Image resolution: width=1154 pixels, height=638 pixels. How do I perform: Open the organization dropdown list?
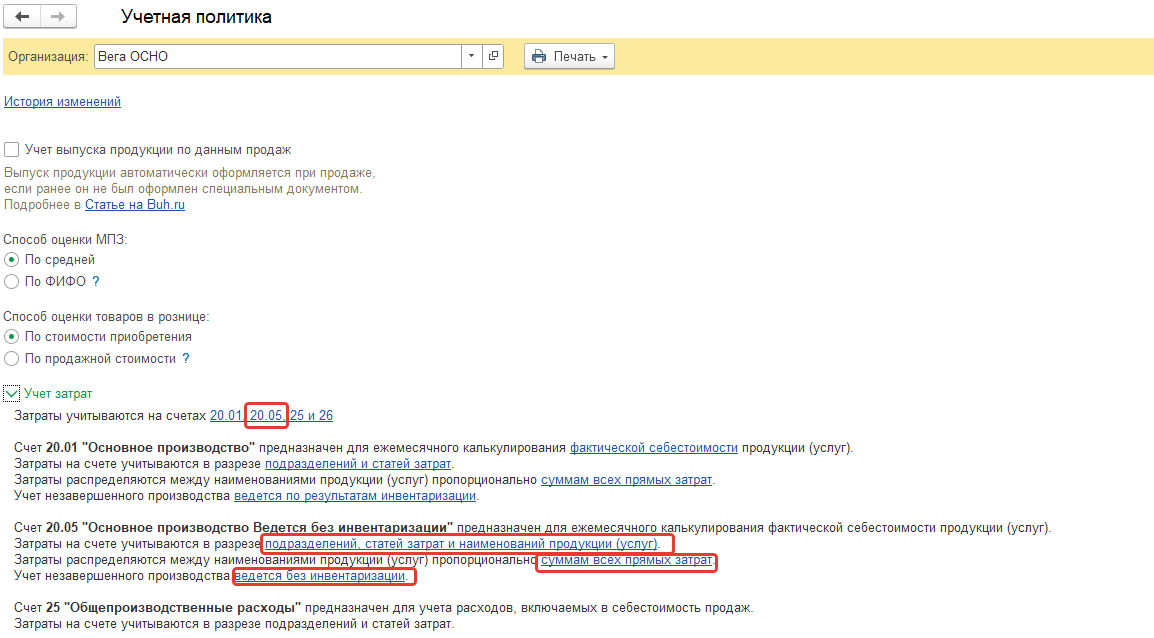pyautogui.click(x=471, y=57)
